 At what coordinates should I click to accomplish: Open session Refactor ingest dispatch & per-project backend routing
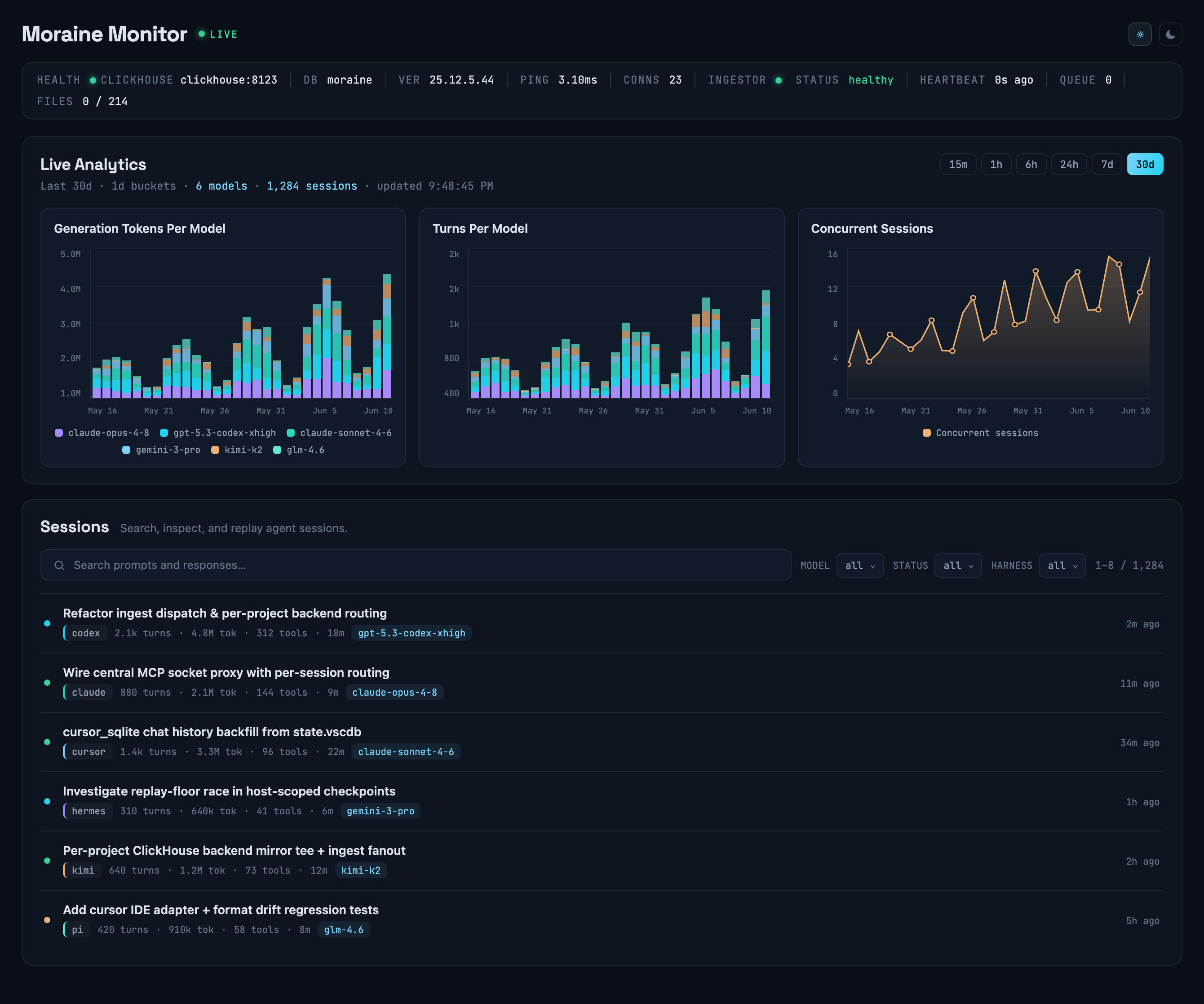coord(602,623)
